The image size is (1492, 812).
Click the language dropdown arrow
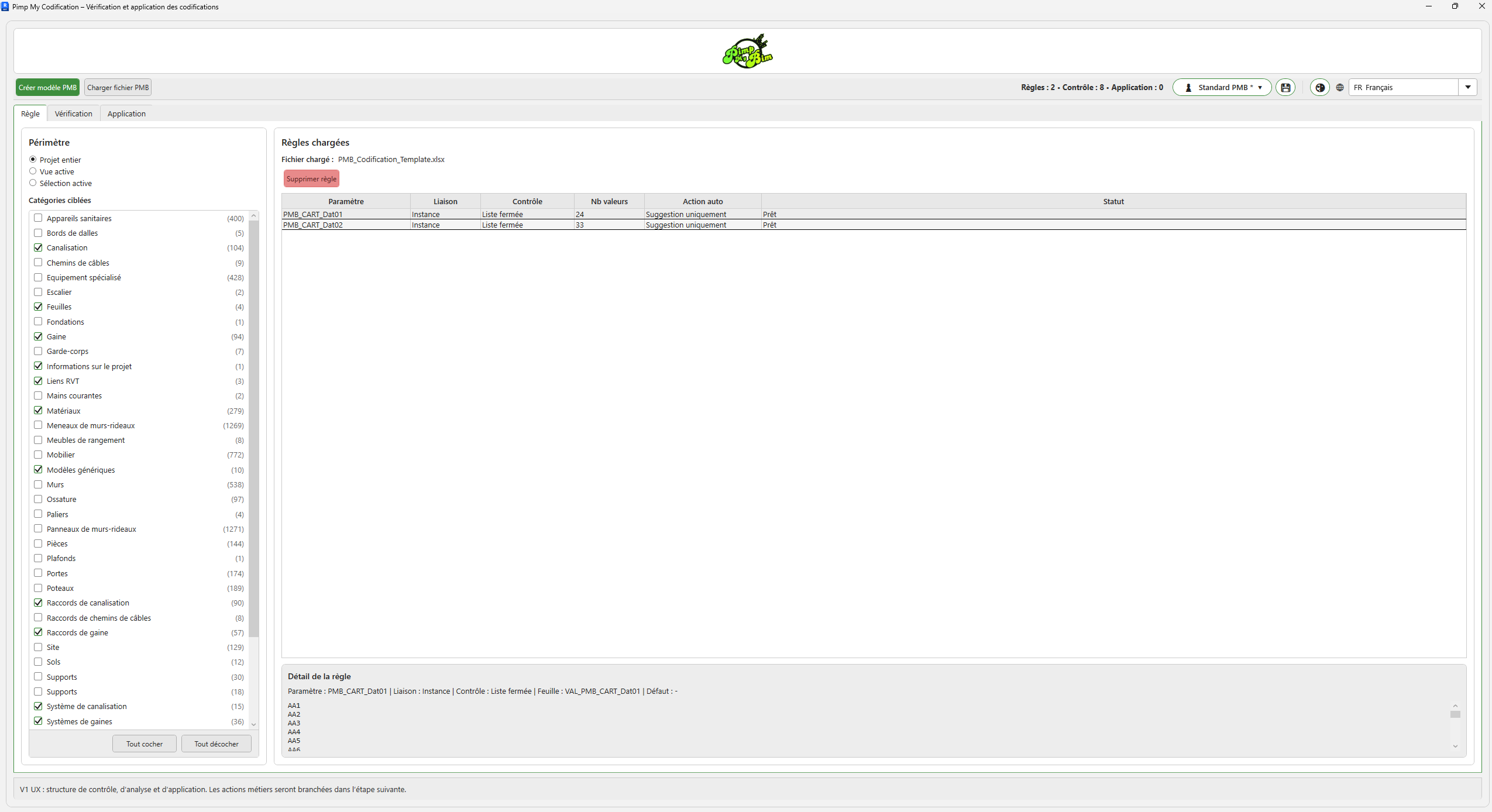[x=1467, y=88]
